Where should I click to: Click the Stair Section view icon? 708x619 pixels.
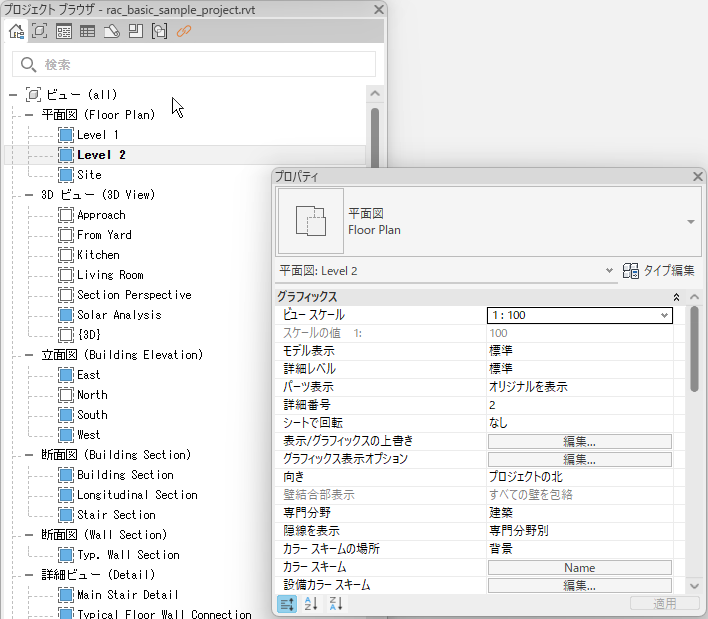coord(66,515)
